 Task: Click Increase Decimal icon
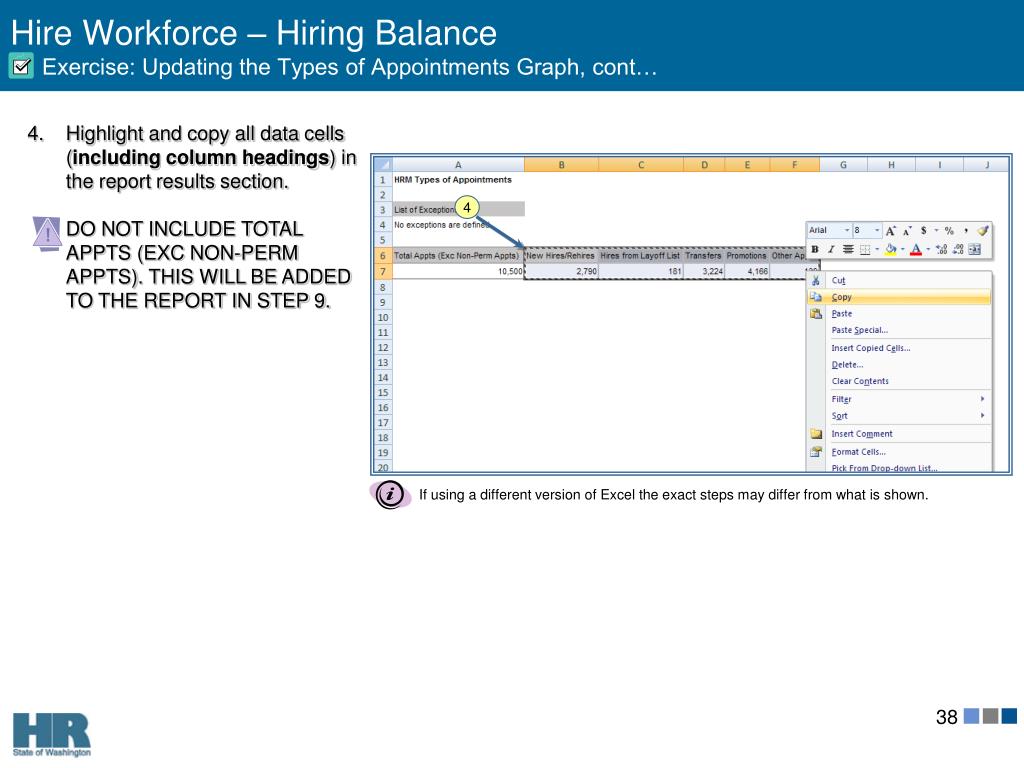click(941, 249)
